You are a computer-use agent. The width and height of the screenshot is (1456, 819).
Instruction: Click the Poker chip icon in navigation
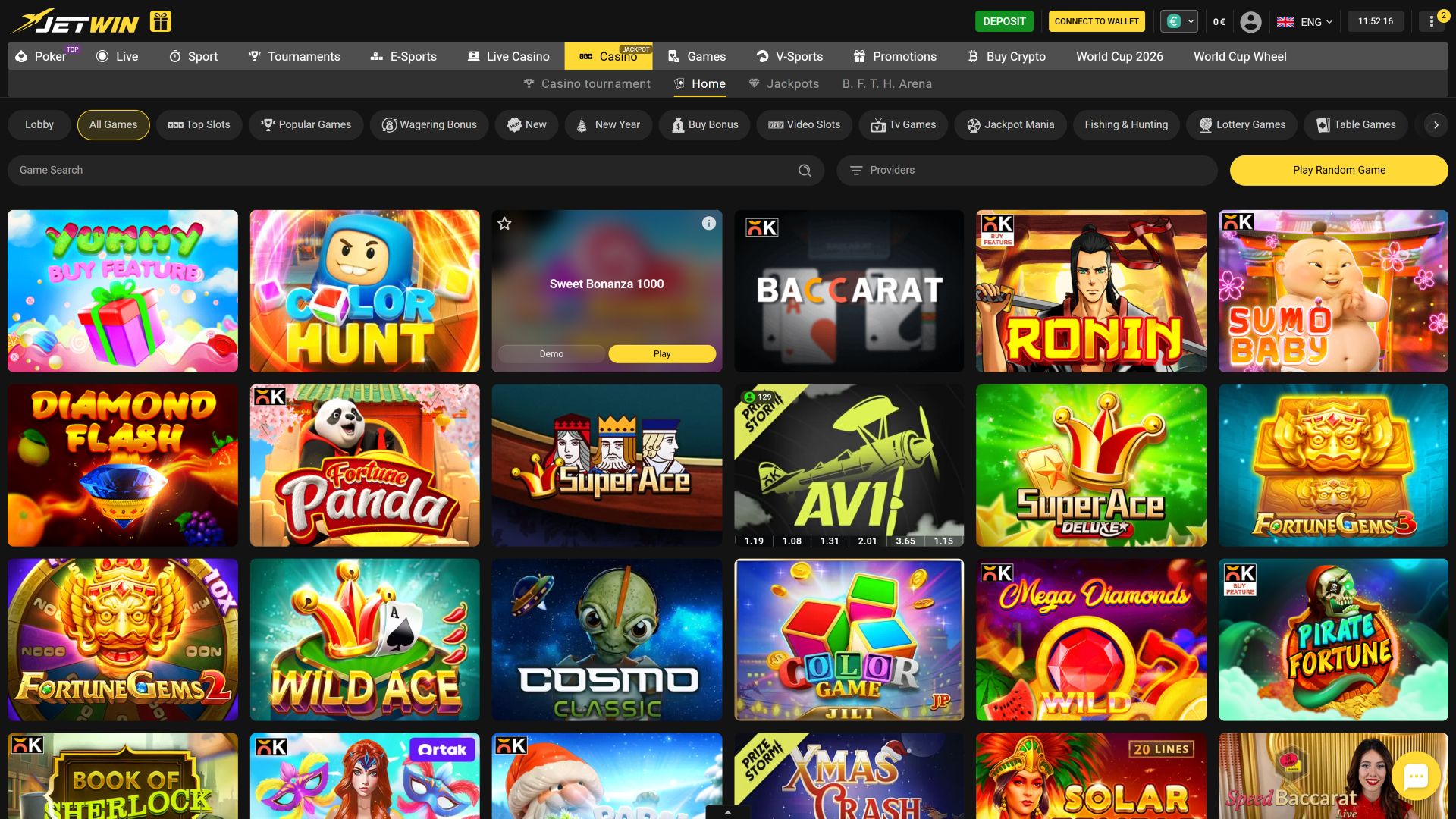(21, 56)
